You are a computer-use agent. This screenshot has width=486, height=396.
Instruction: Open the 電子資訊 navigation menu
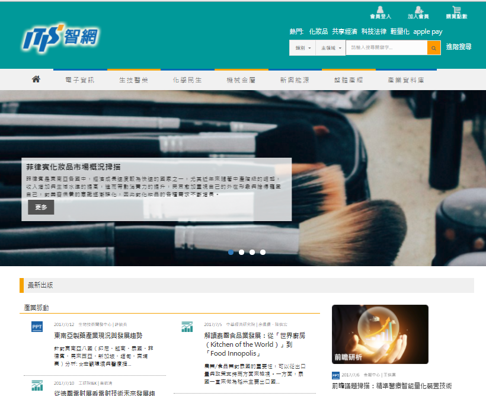[80, 80]
